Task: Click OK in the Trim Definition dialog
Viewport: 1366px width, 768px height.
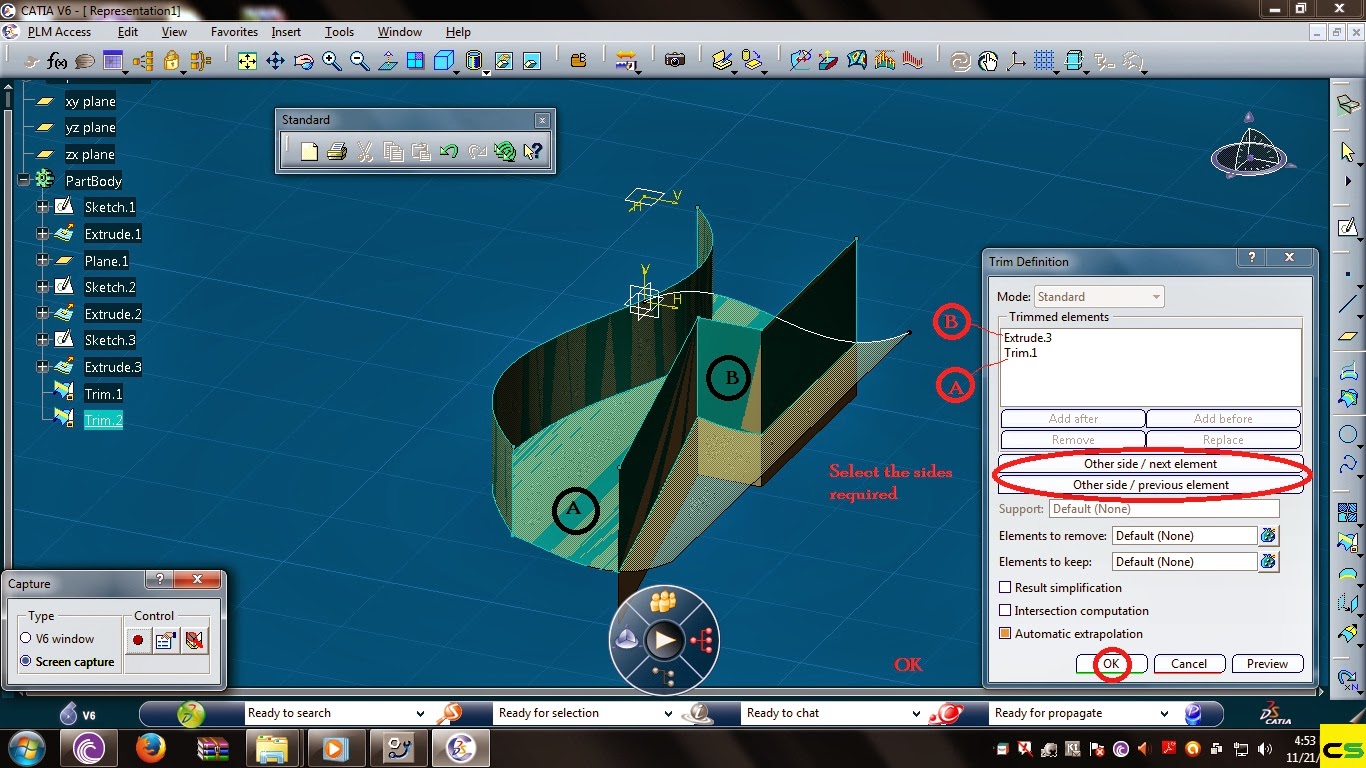Action: pyautogui.click(x=1110, y=663)
